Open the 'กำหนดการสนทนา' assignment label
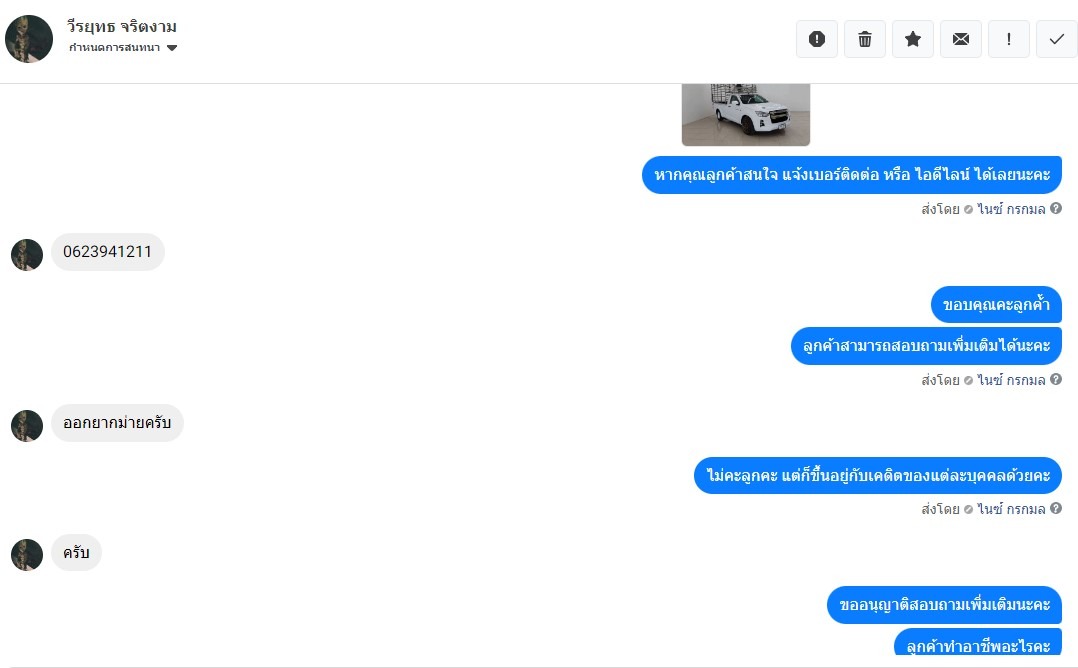Viewport: 1078px width, 668px height. coord(114,47)
